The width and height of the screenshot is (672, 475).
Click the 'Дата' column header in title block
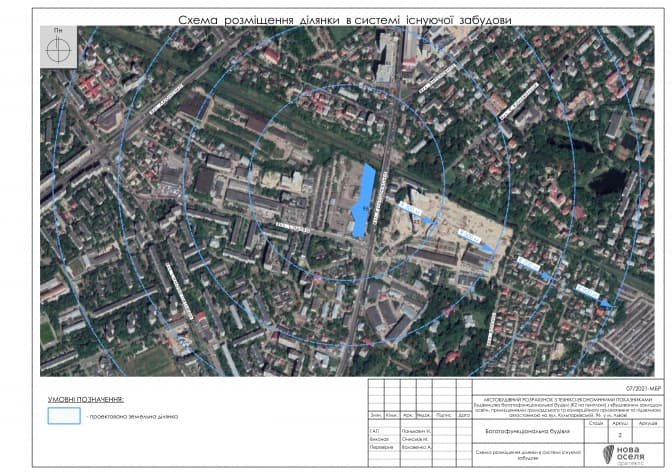coord(464,415)
